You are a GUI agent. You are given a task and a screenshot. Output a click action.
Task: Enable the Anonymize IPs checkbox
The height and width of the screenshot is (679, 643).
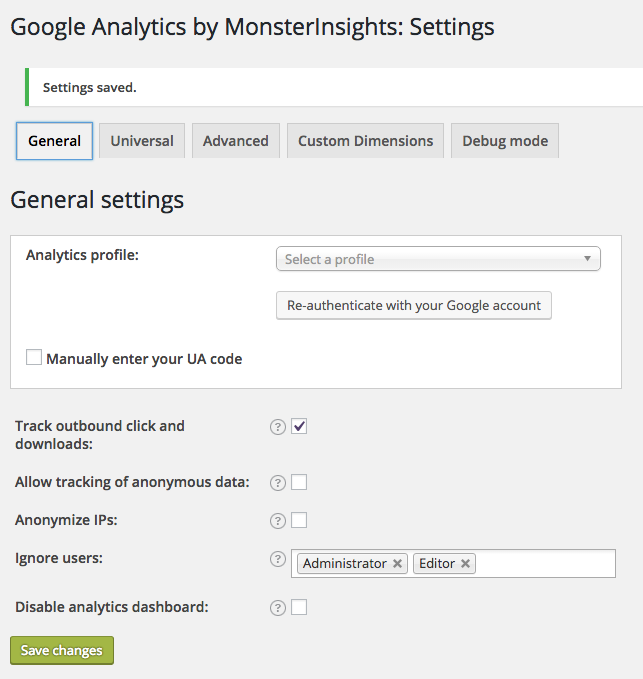tap(299, 520)
